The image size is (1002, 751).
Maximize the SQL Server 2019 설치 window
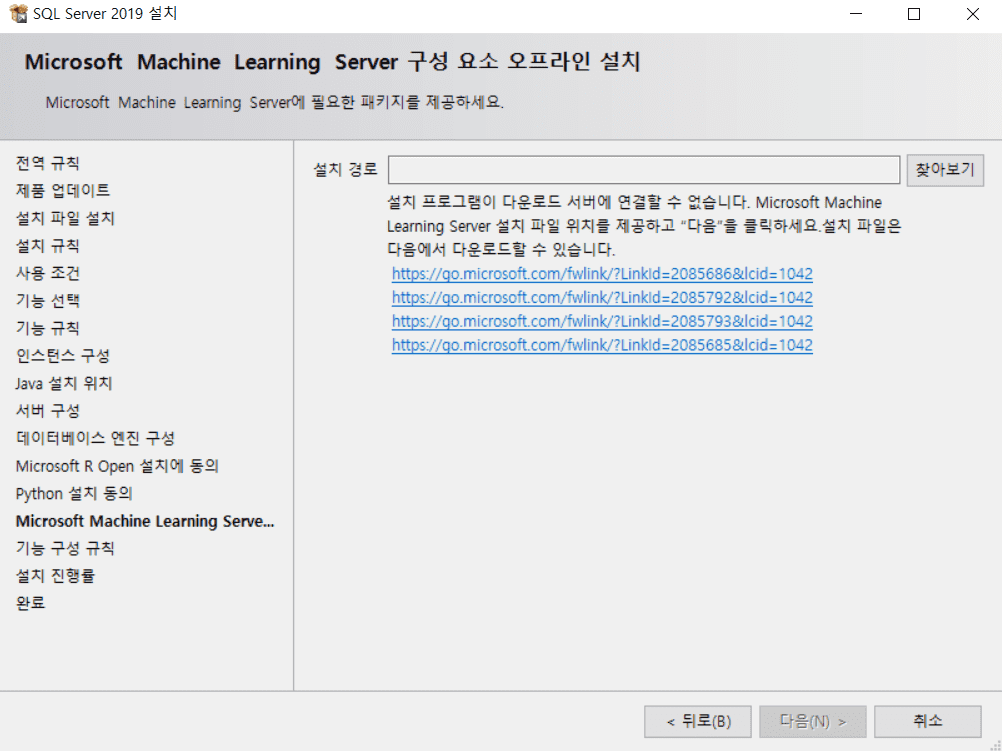(914, 14)
